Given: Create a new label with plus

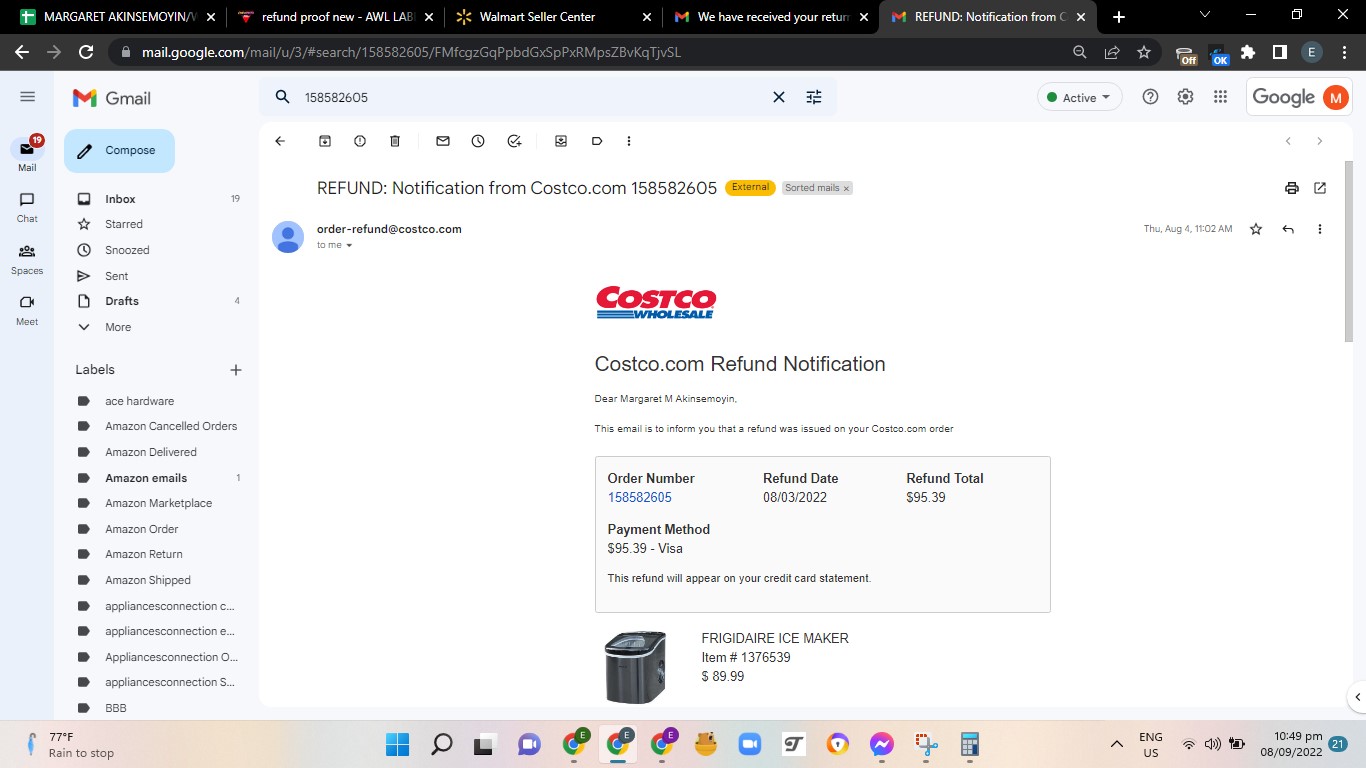Looking at the screenshot, I should (x=236, y=370).
